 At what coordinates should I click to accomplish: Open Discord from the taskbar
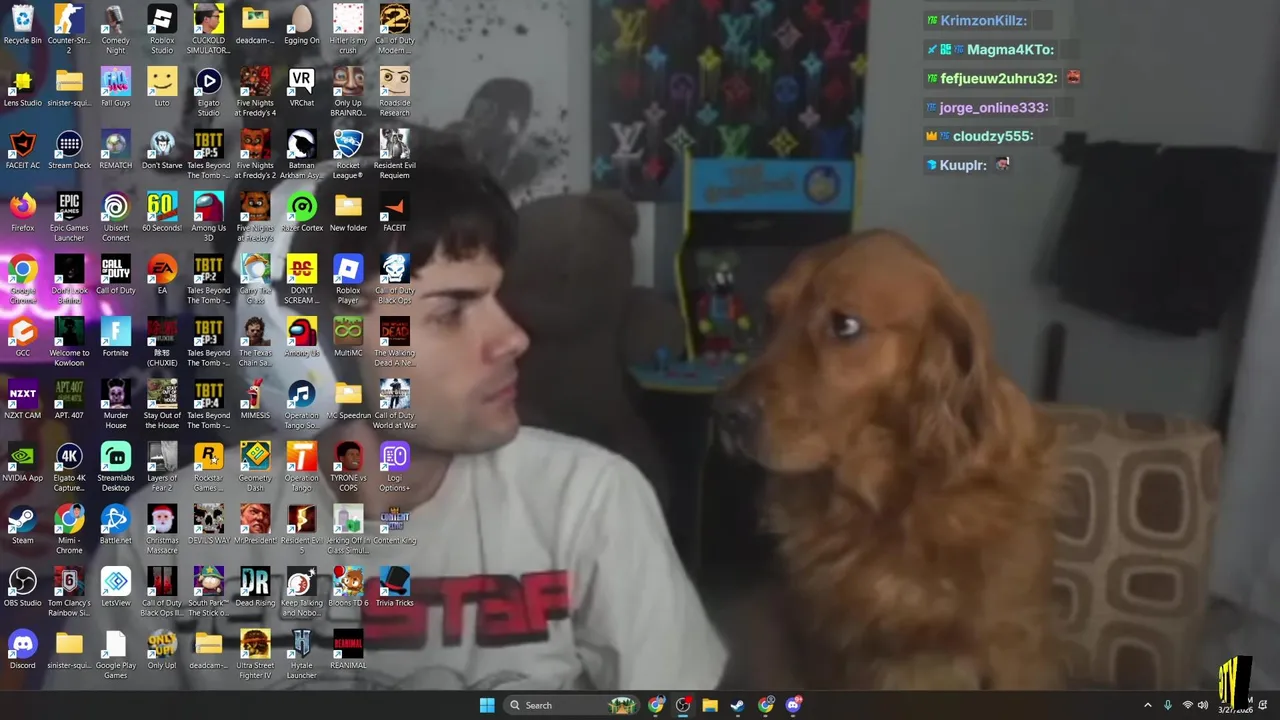[793, 705]
